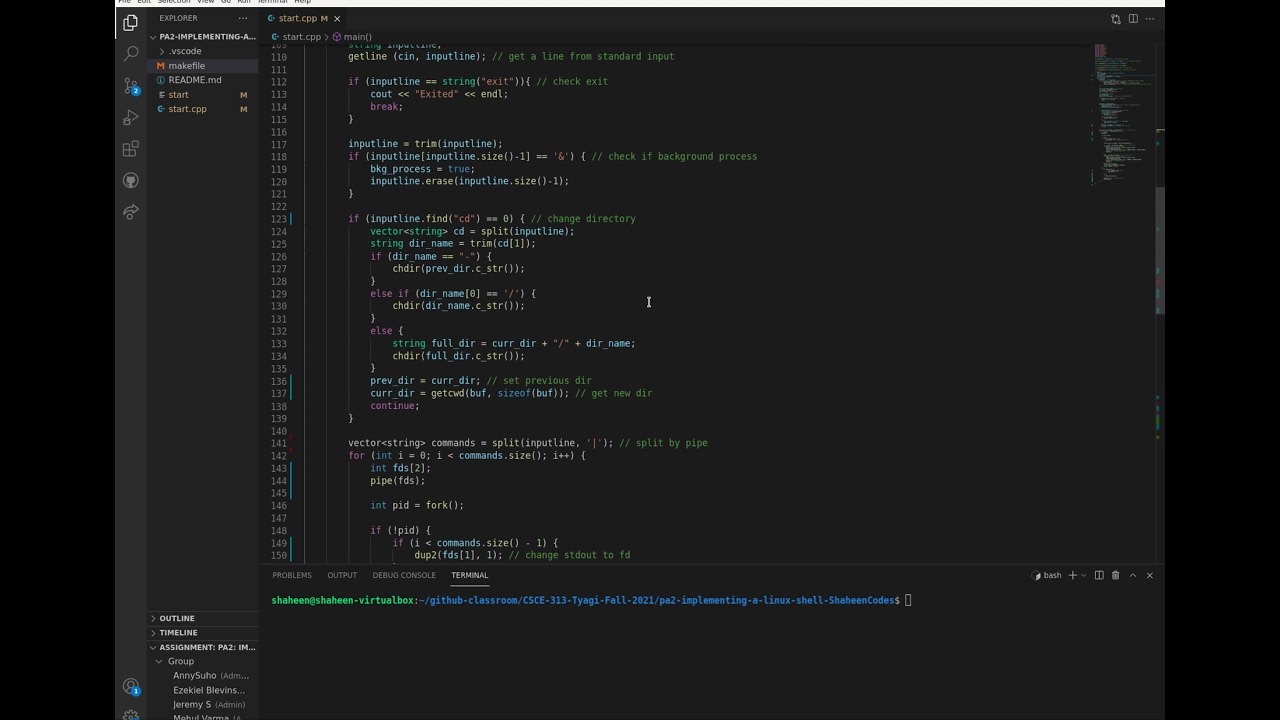Select member Jeremy S in Group list
This screenshot has height=720, width=1280.
tap(203, 704)
